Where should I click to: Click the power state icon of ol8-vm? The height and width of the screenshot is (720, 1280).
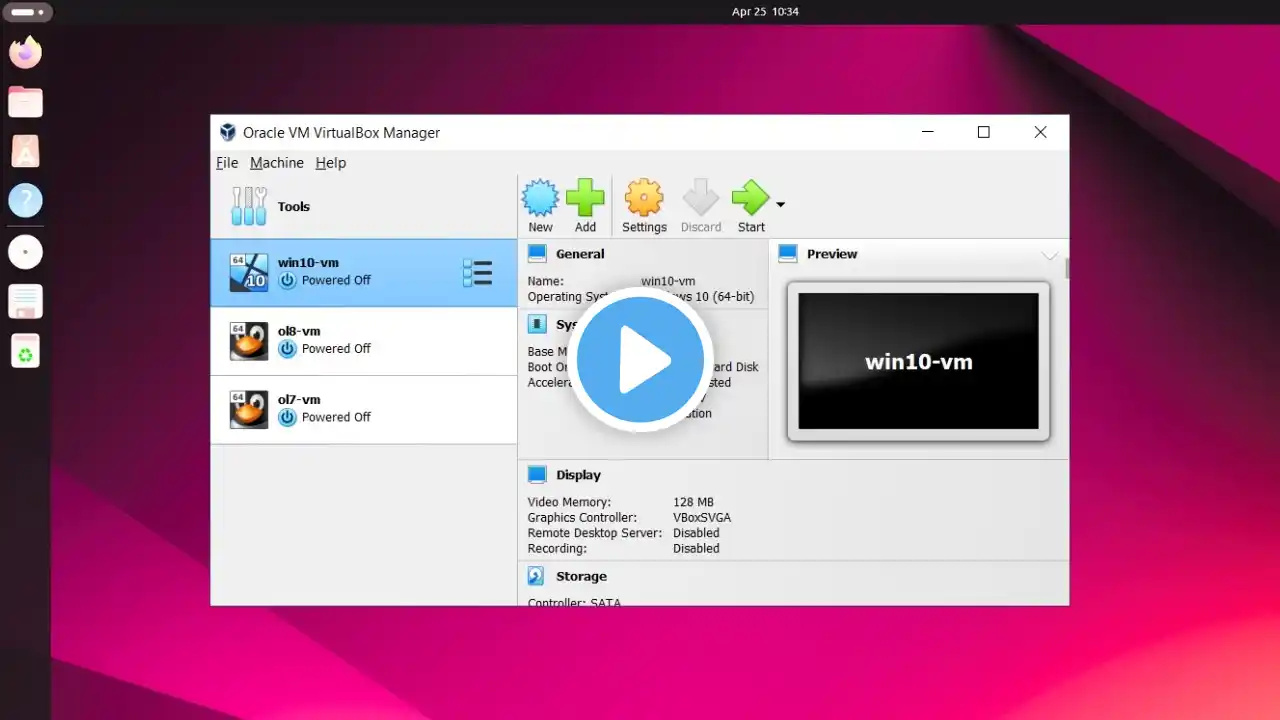click(x=288, y=349)
